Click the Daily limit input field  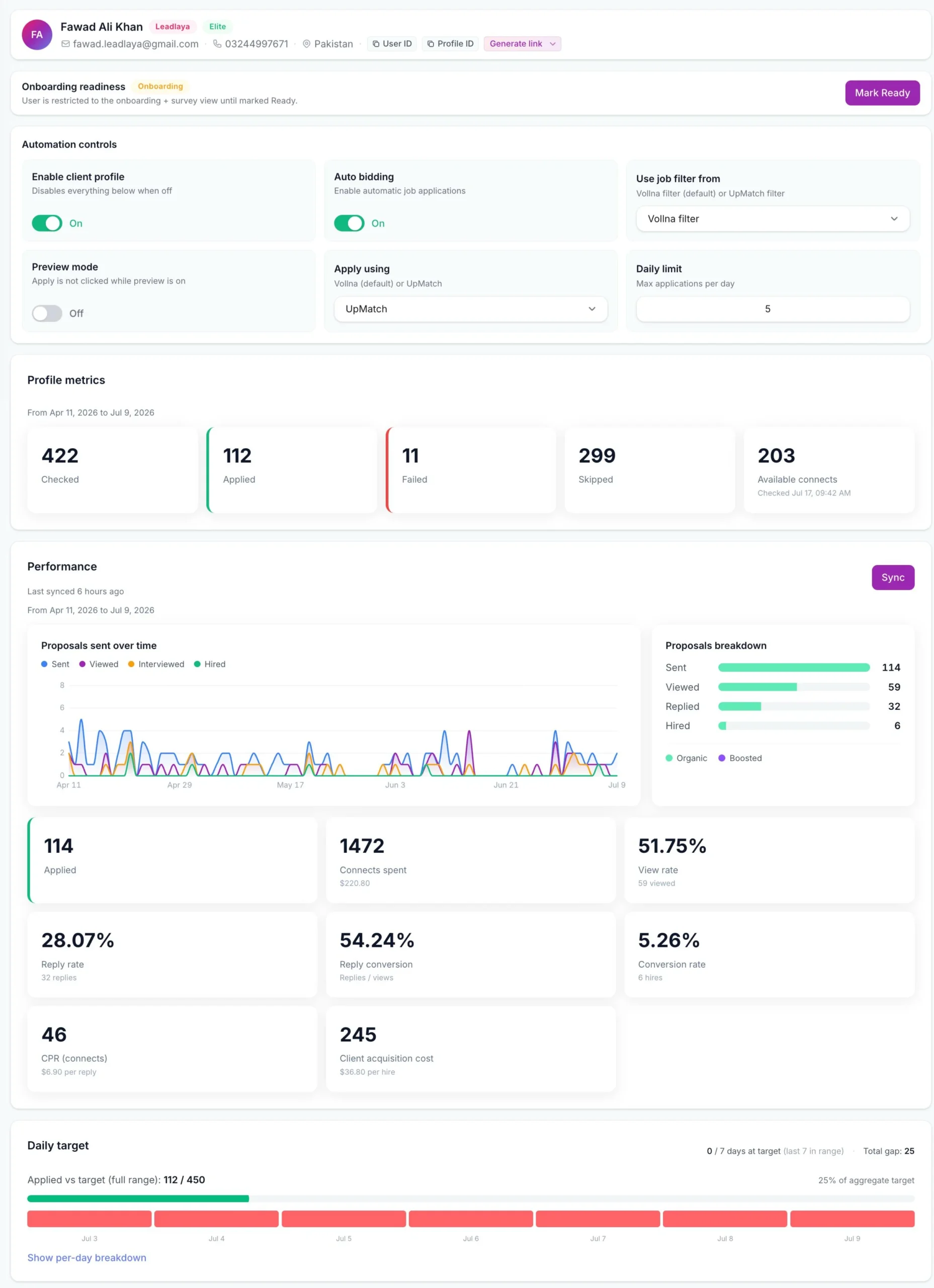tap(773, 309)
